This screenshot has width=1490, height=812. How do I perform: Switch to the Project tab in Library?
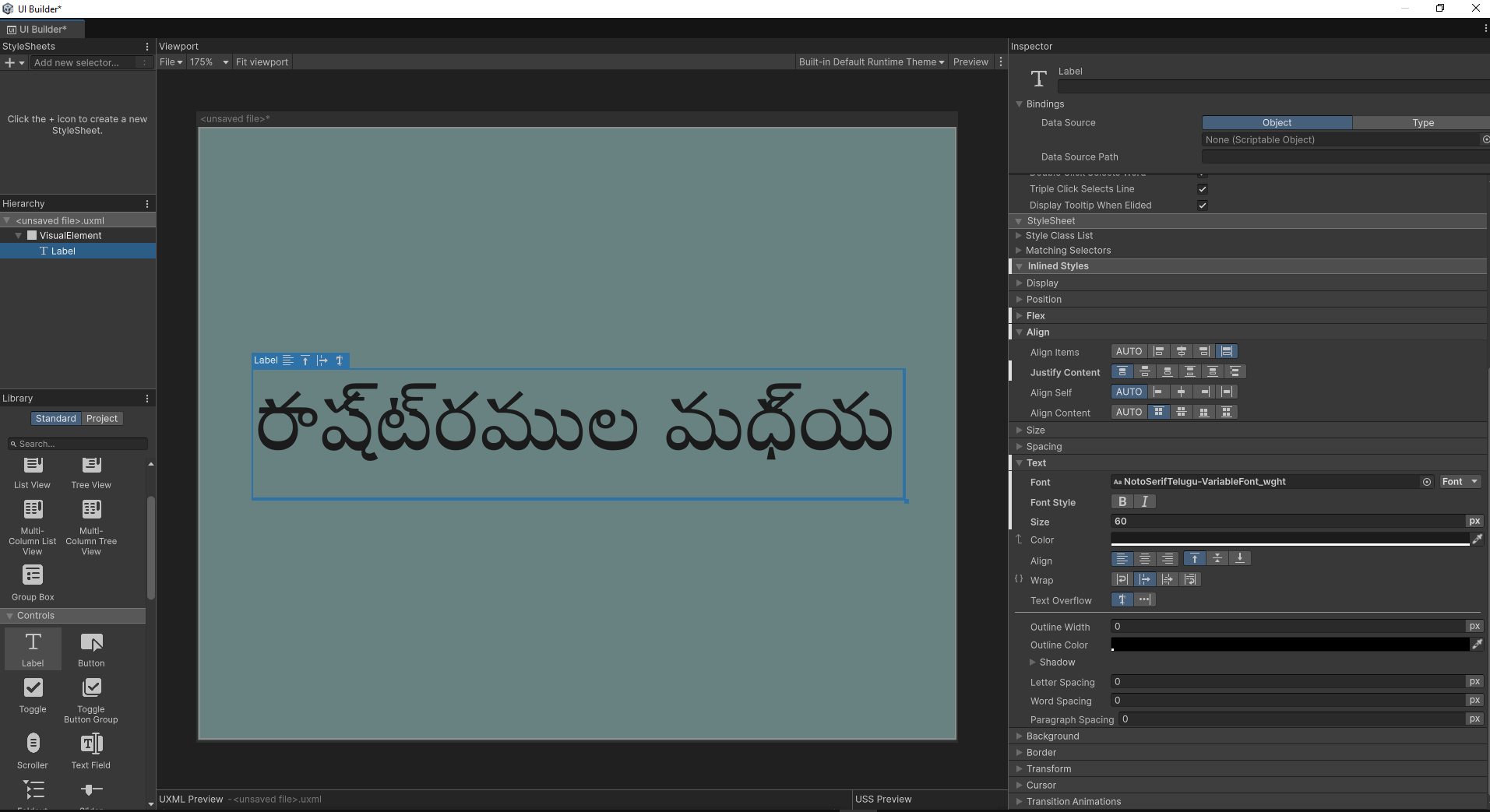tap(101, 418)
